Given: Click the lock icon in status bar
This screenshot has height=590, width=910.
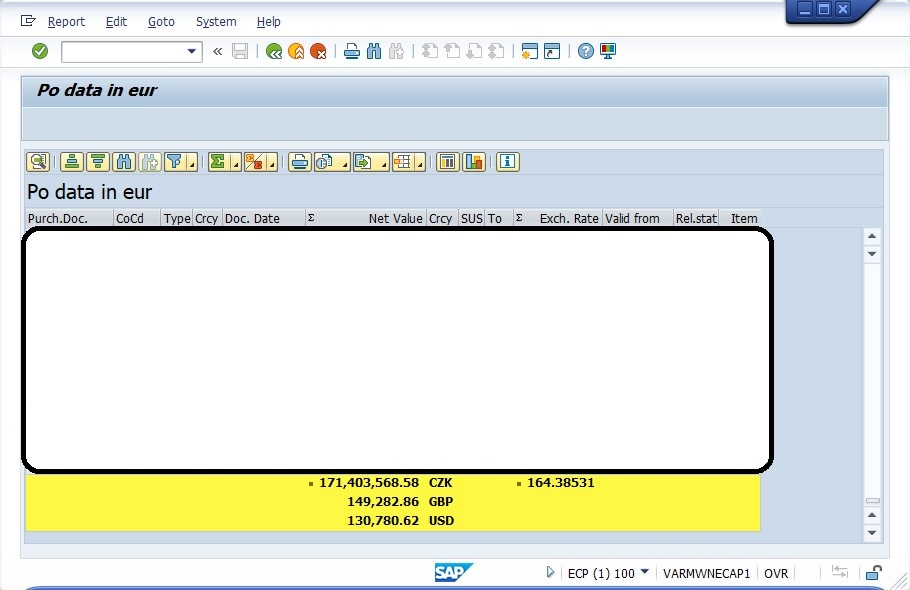Looking at the screenshot, I should pyautogui.click(x=874, y=573).
